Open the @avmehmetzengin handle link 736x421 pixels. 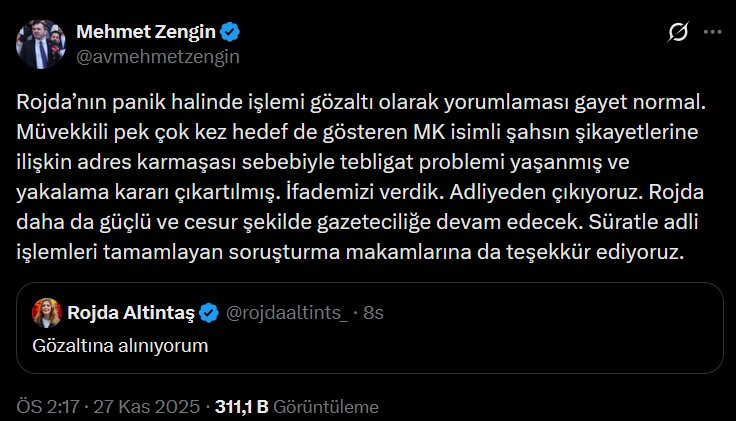click(x=158, y=56)
